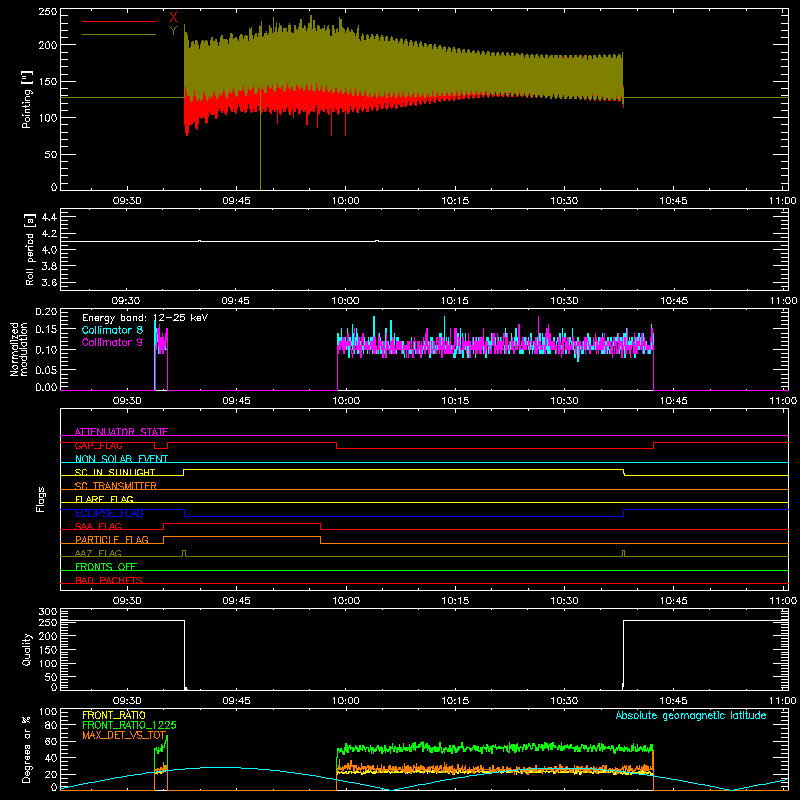This screenshot has width=800, height=800.
Task: Click the red X legend line
Action: tap(119, 21)
